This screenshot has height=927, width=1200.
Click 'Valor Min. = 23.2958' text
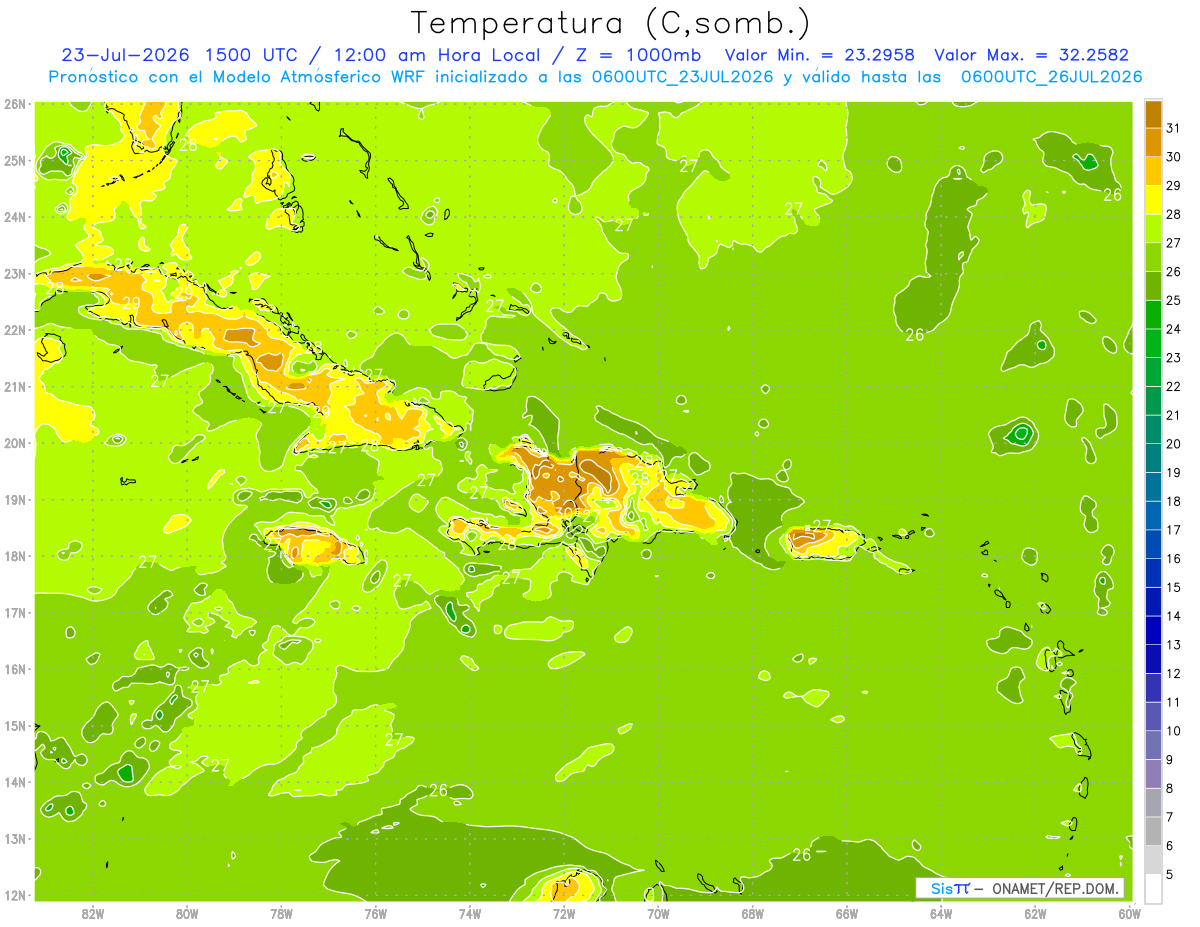(x=820, y=54)
